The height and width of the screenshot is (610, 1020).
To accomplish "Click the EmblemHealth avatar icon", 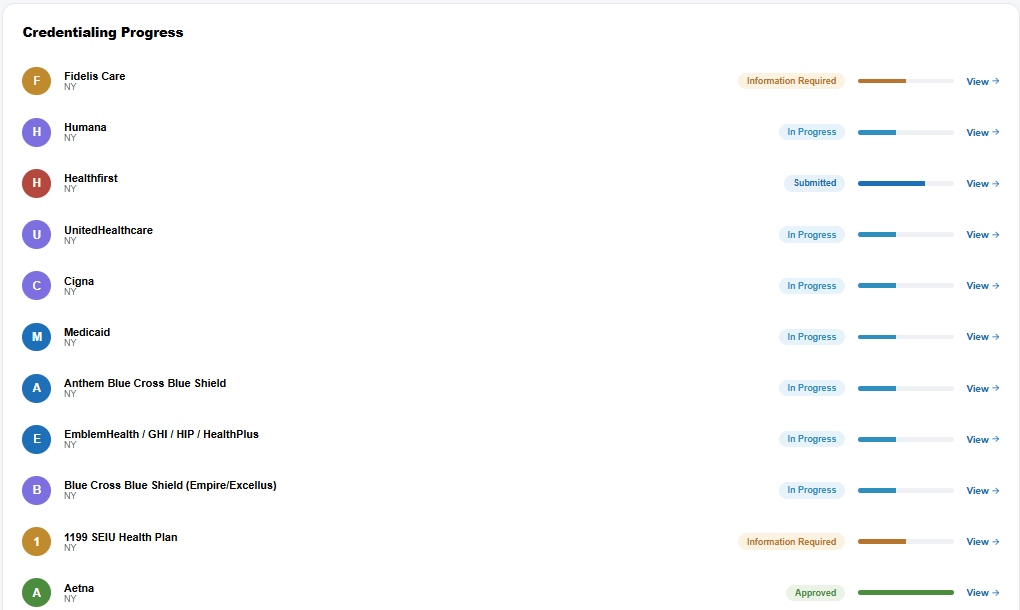I will tap(36, 439).
